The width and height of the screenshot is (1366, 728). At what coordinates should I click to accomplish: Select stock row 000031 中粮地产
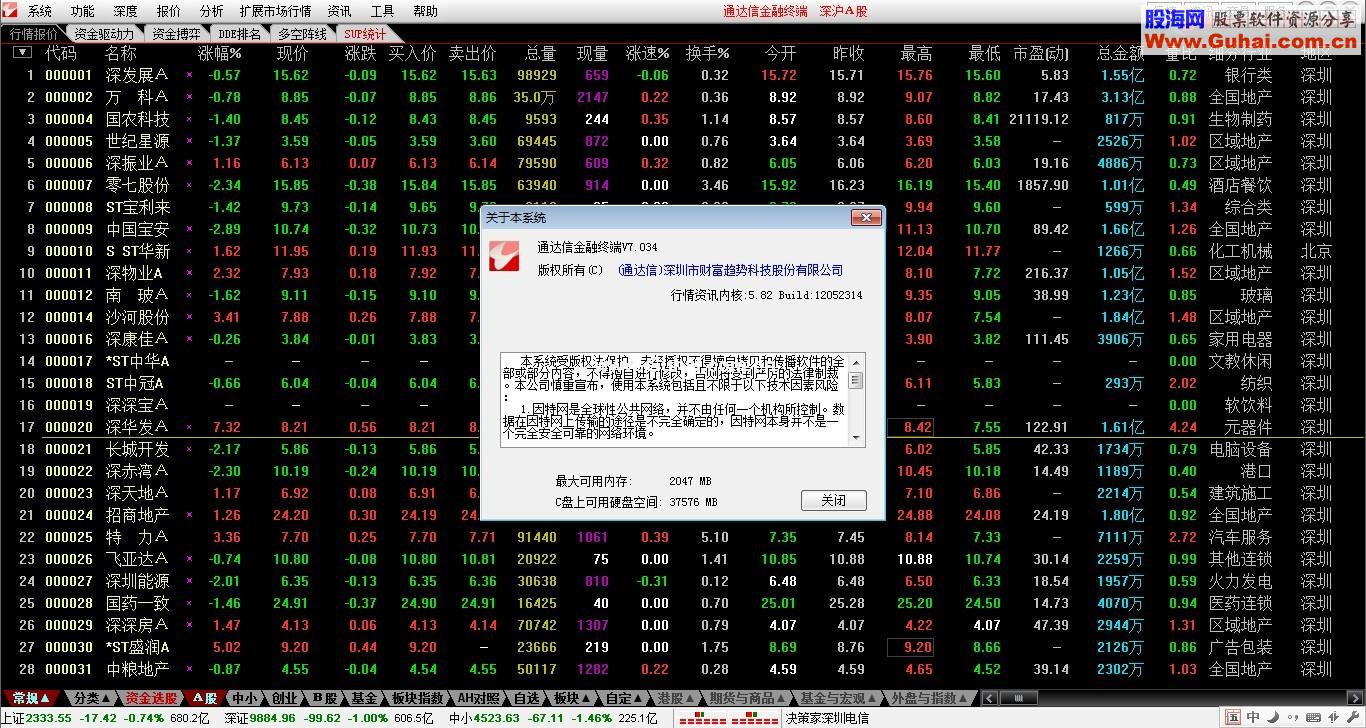(683, 669)
